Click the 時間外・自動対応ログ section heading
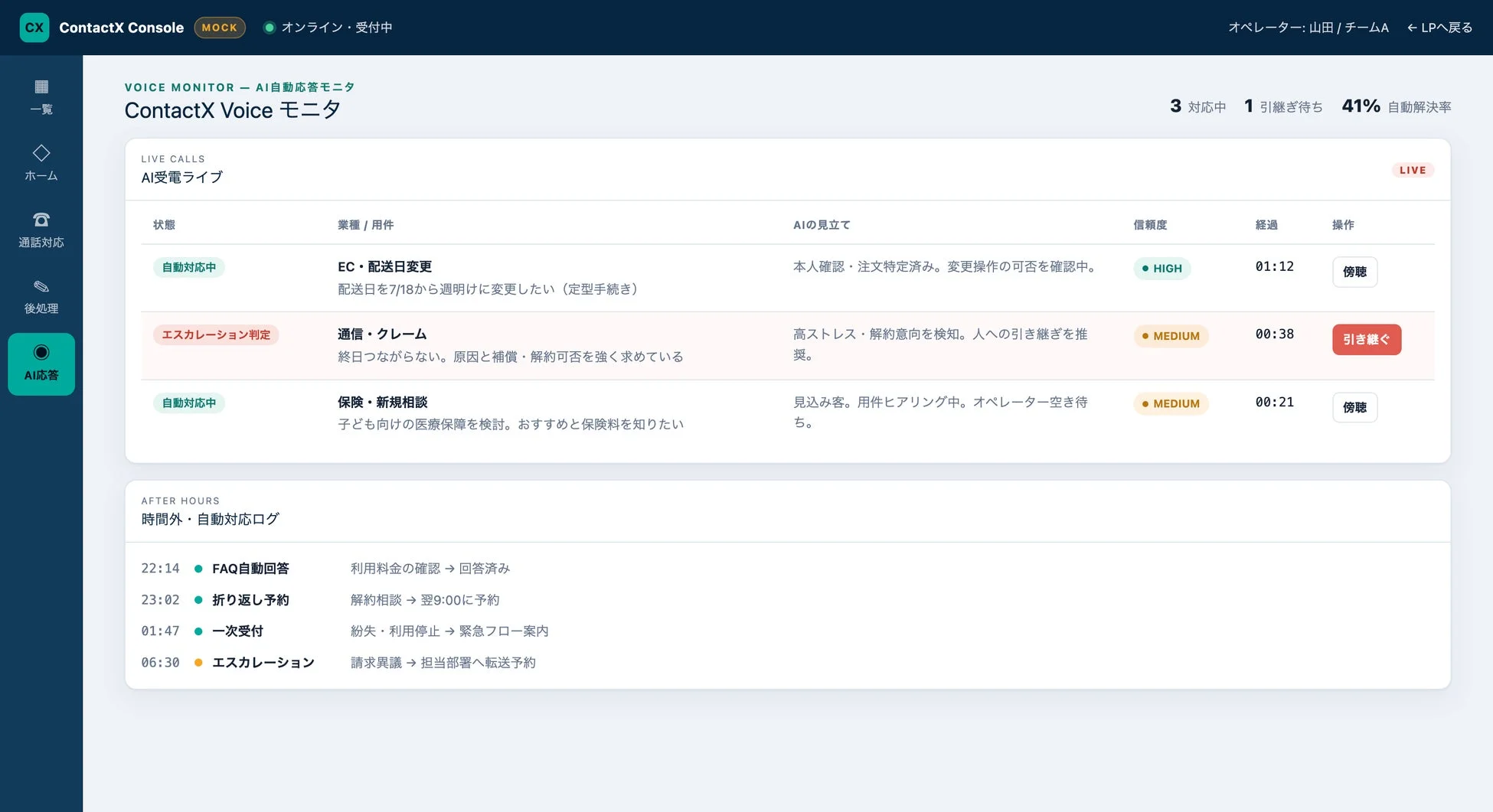 (x=210, y=519)
